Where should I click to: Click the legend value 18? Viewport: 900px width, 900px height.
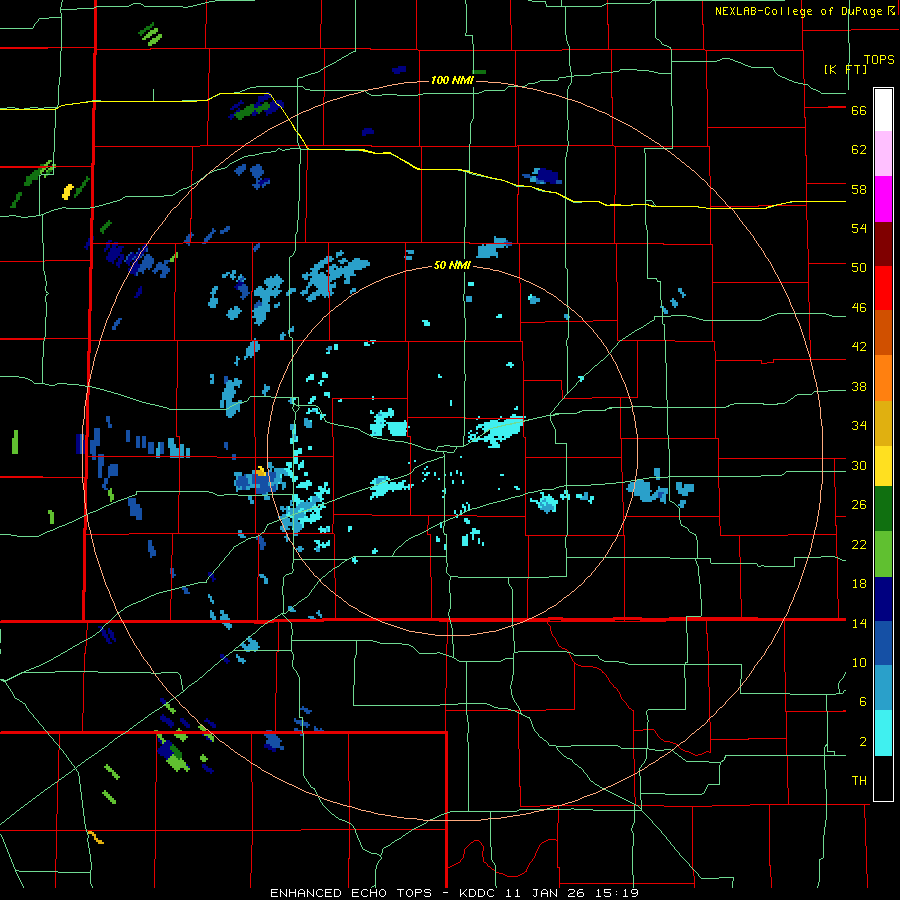(x=859, y=584)
